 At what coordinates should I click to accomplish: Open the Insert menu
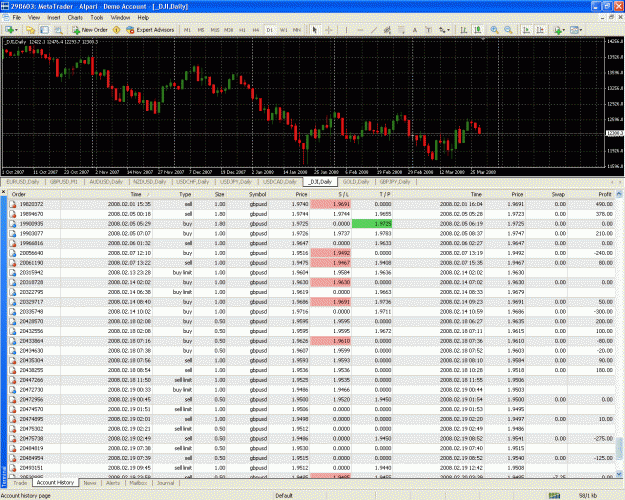tap(54, 18)
